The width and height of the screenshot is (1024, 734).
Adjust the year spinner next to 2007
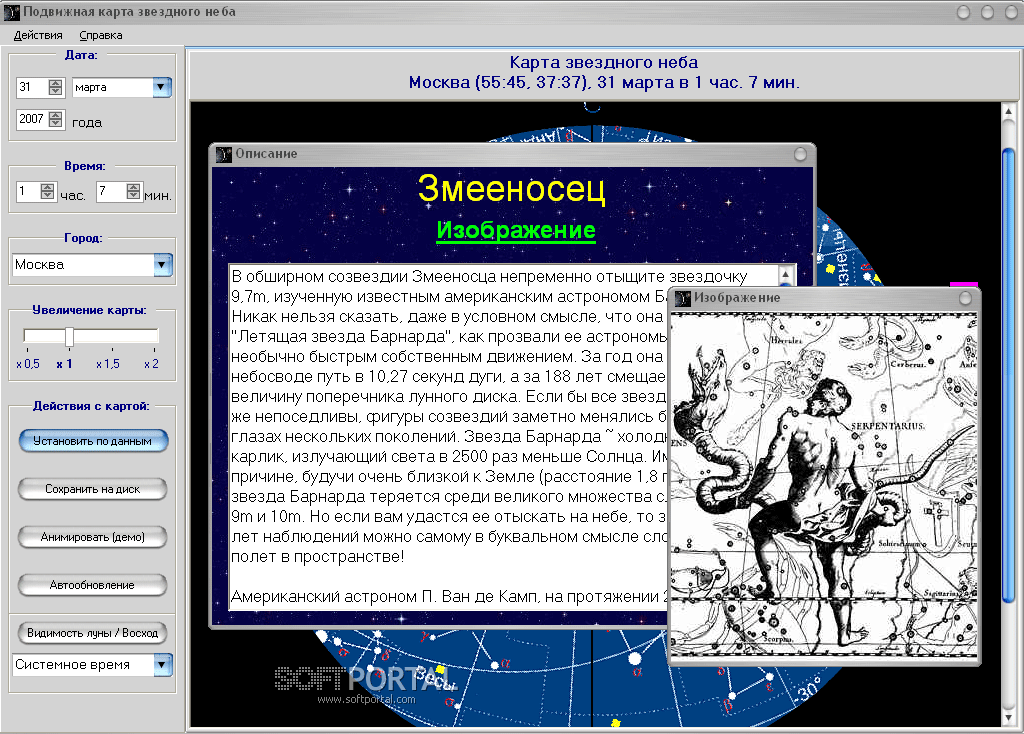[56, 119]
